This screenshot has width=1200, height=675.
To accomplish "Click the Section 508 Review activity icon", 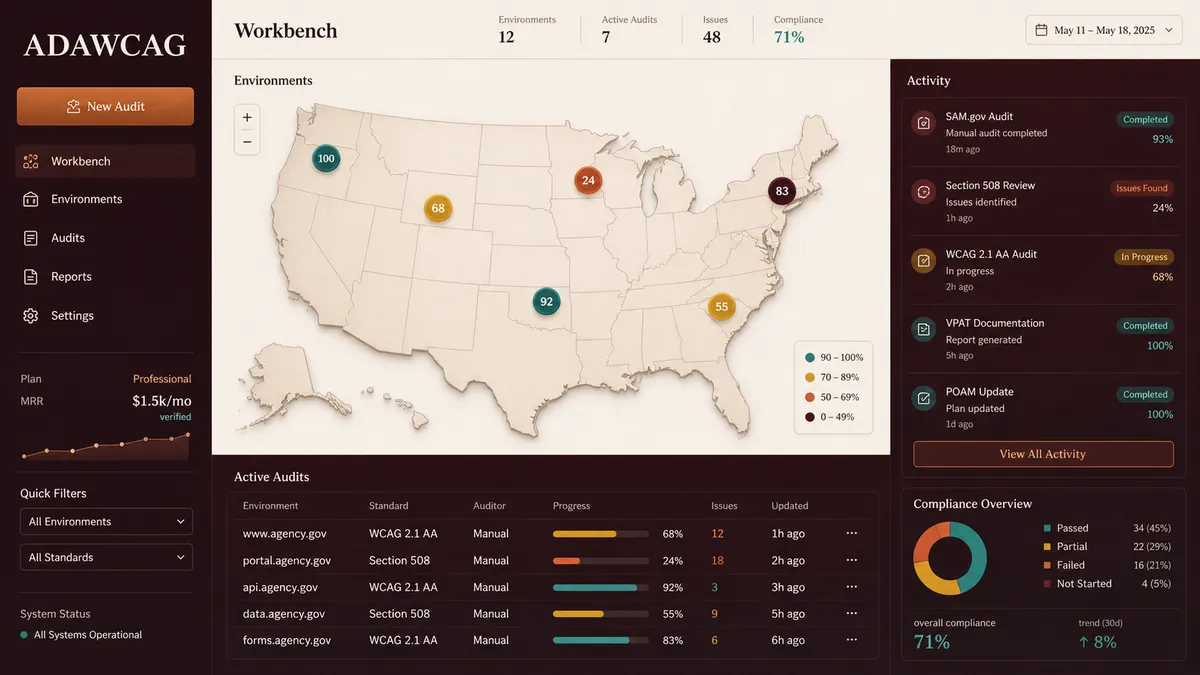I will [924, 192].
